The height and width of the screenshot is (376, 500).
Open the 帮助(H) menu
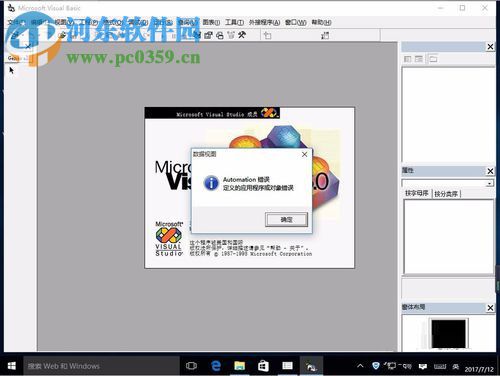point(321,22)
